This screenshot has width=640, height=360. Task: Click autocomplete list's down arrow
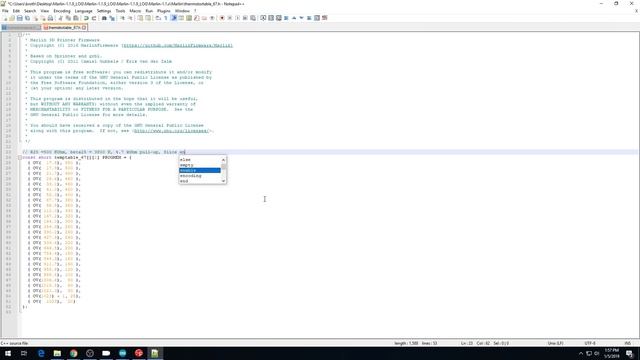[x=223, y=181]
